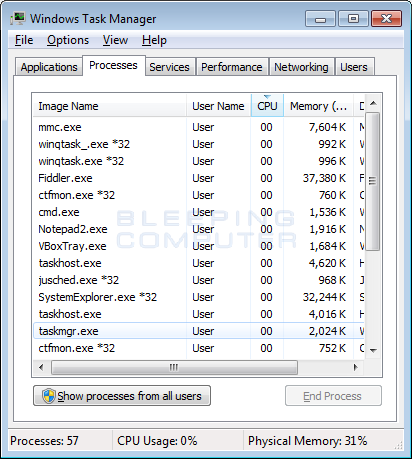Screen dimensions: 412x459
Task: Select the jusched.exe *32 process
Action: coord(199,280)
